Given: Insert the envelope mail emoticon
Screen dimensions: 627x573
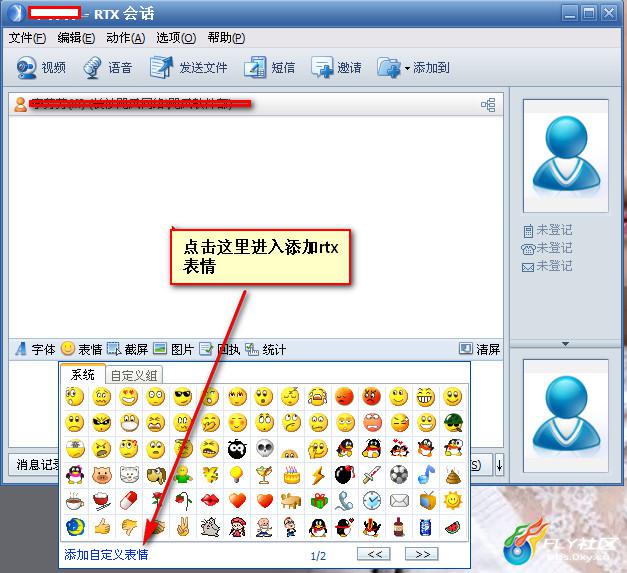Looking at the screenshot, I should pos(399,501).
